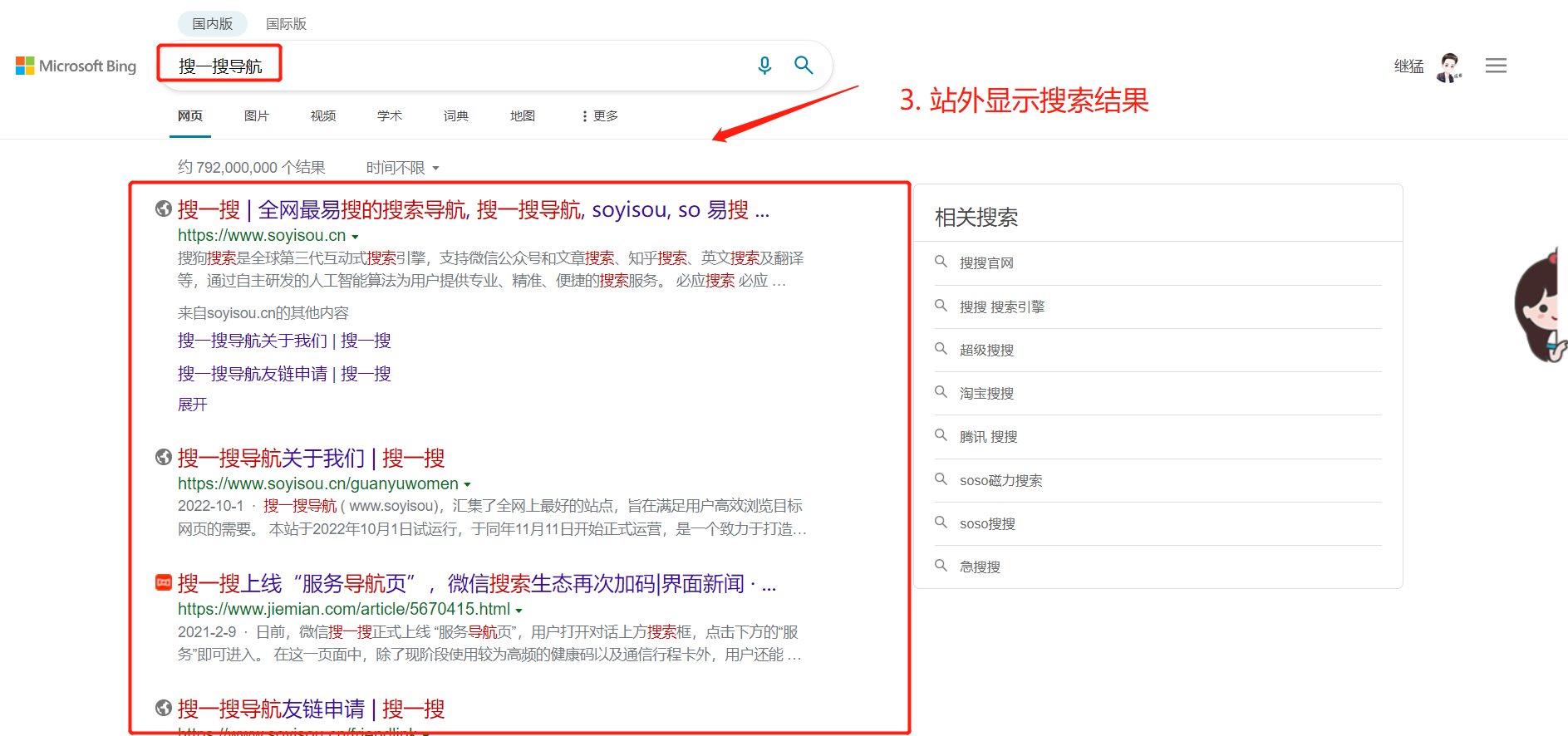Click the text 来自soyisou.cn的其他内容
This screenshot has height=736, width=1568.
point(263,313)
